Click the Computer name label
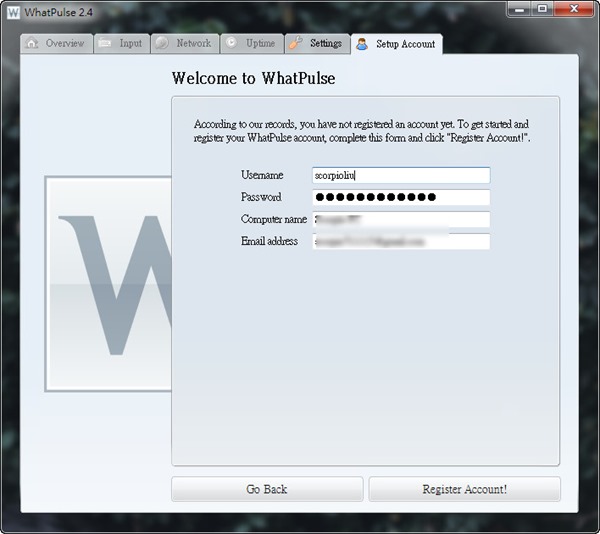This screenshot has height=534, width=600. [274, 219]
